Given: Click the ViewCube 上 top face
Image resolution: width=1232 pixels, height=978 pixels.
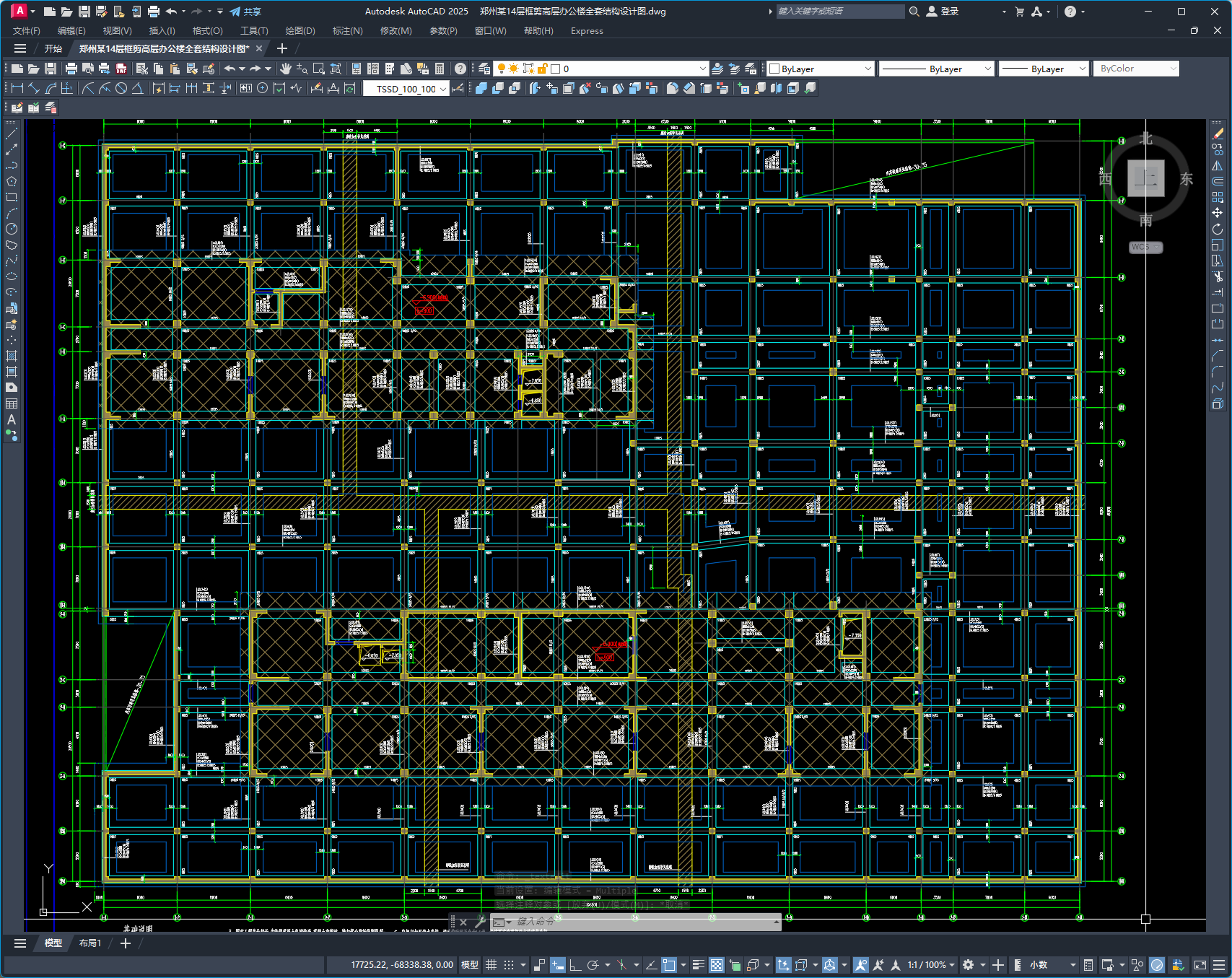Looking at the screenshot, I should (x=1145, y=178).
